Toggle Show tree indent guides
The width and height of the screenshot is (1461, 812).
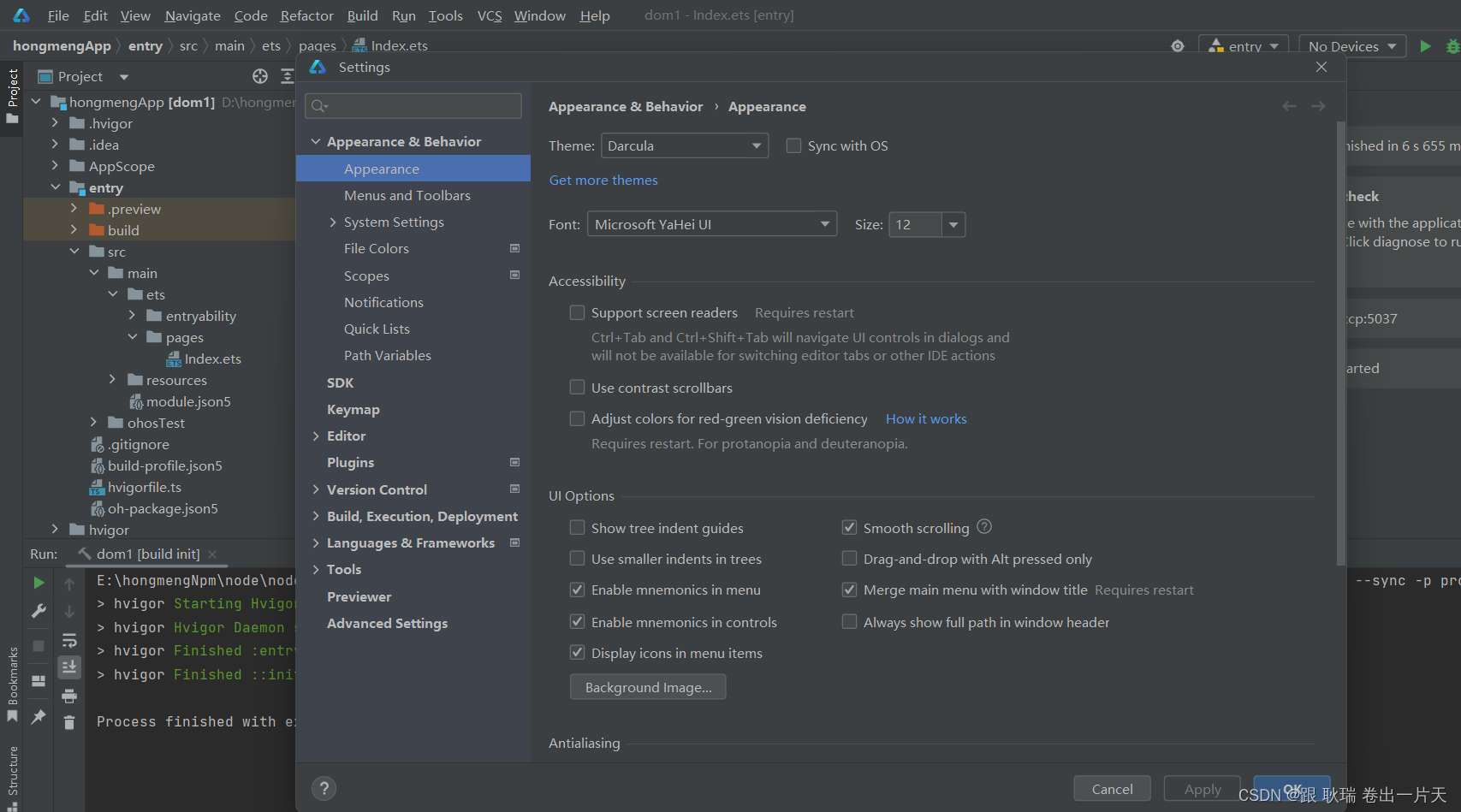(578, 528)
